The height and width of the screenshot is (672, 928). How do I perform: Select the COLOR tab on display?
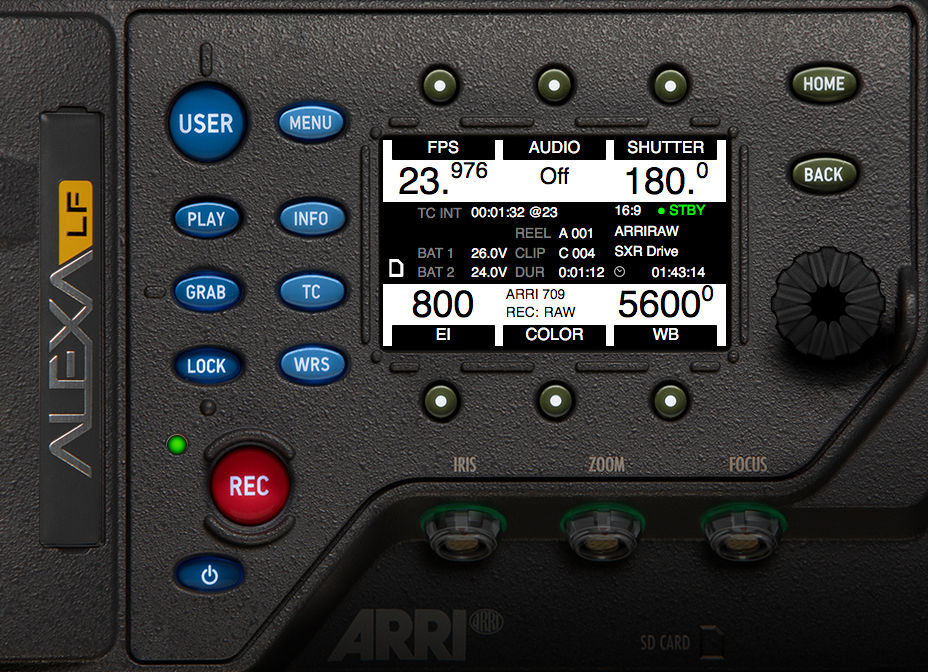(x=554, y=335)
